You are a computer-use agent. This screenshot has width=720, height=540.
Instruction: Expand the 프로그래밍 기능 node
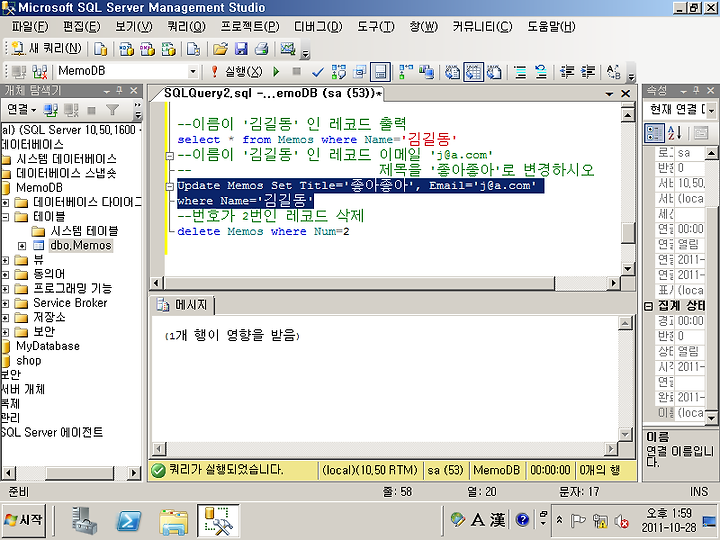coord(5,289)
